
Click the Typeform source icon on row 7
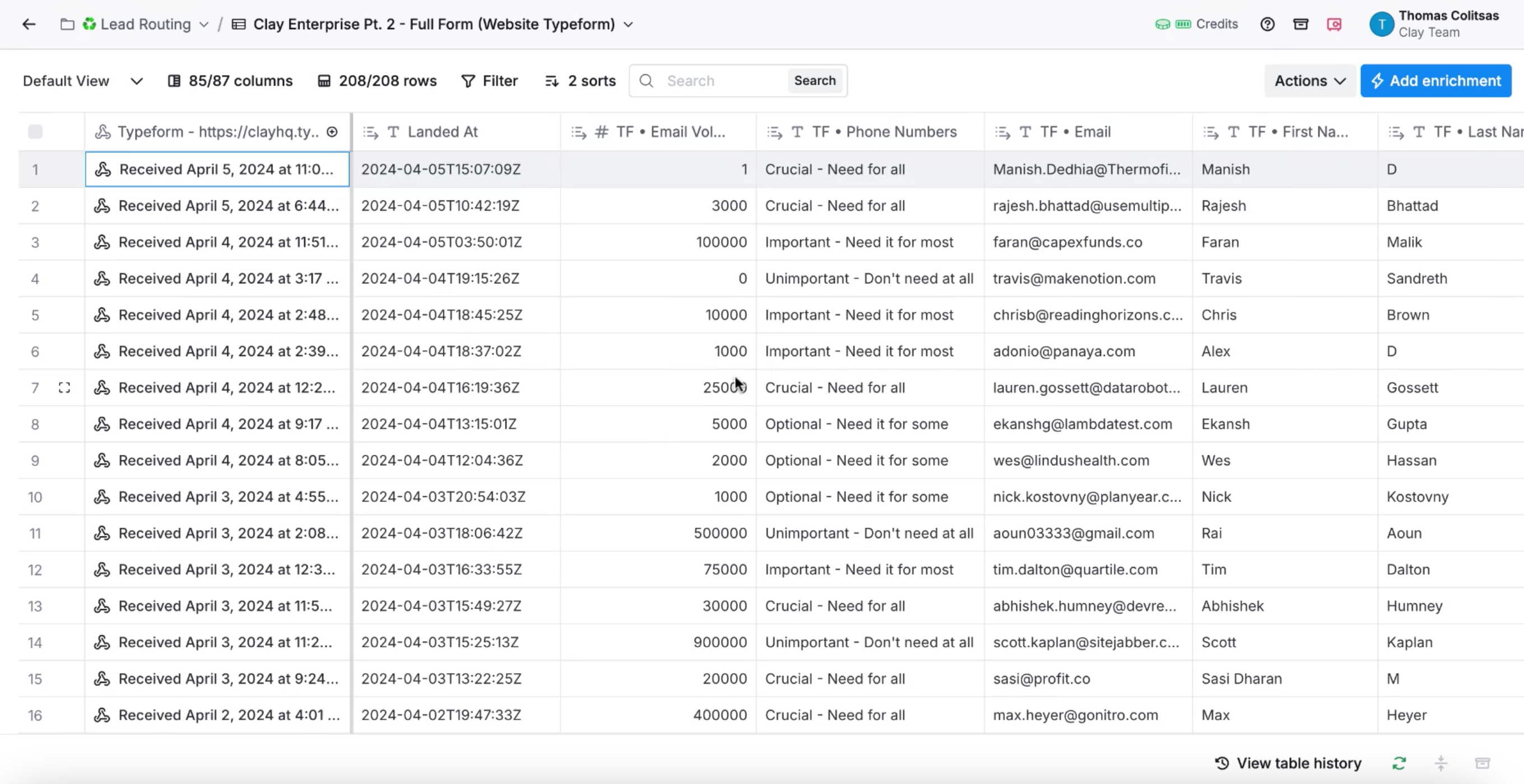pos(103,387)
